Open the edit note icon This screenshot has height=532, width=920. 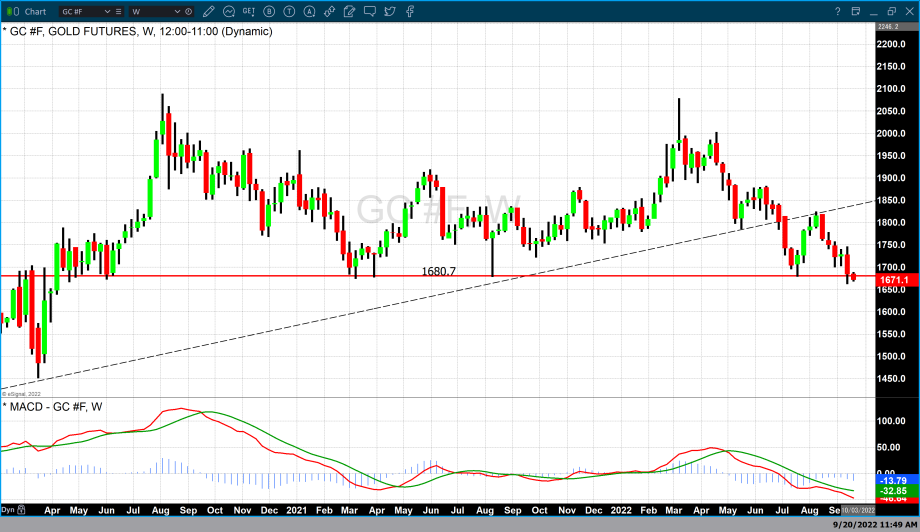point(350,11)
